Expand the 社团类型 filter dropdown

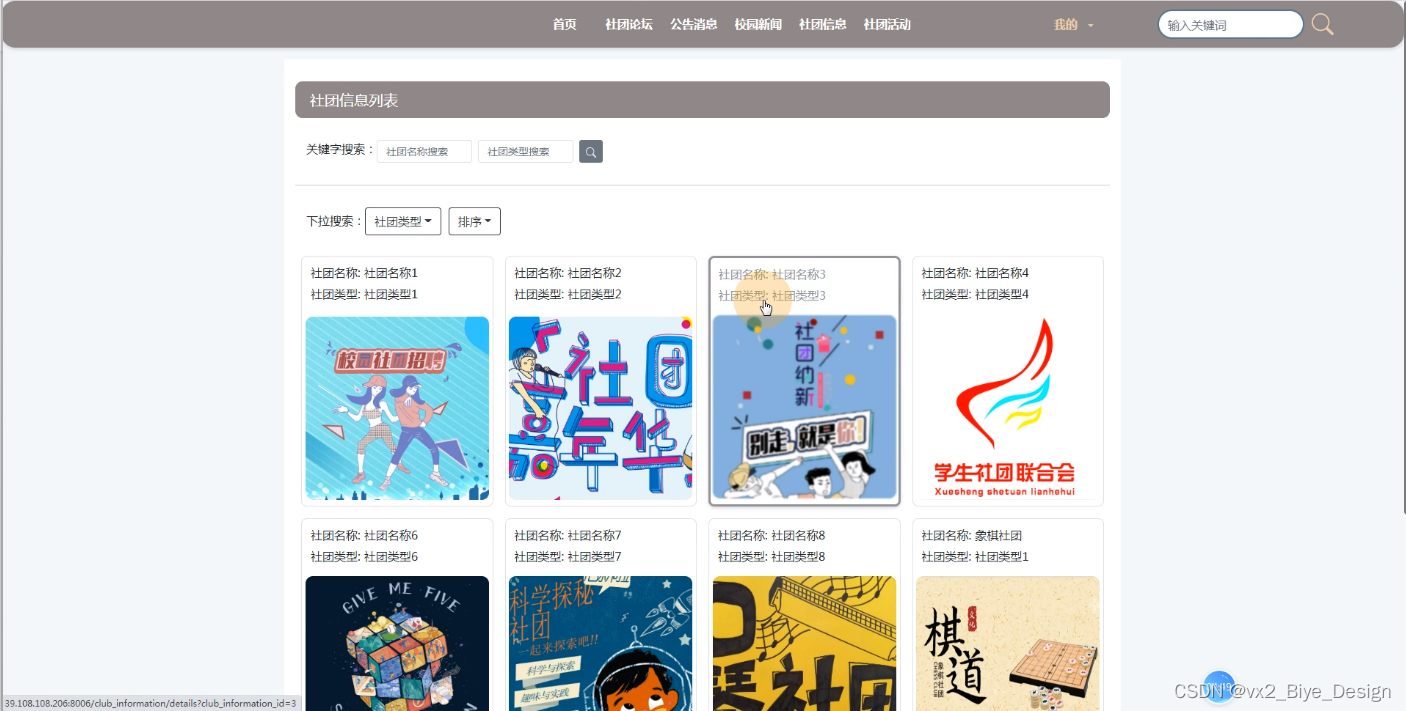point(403,221)
